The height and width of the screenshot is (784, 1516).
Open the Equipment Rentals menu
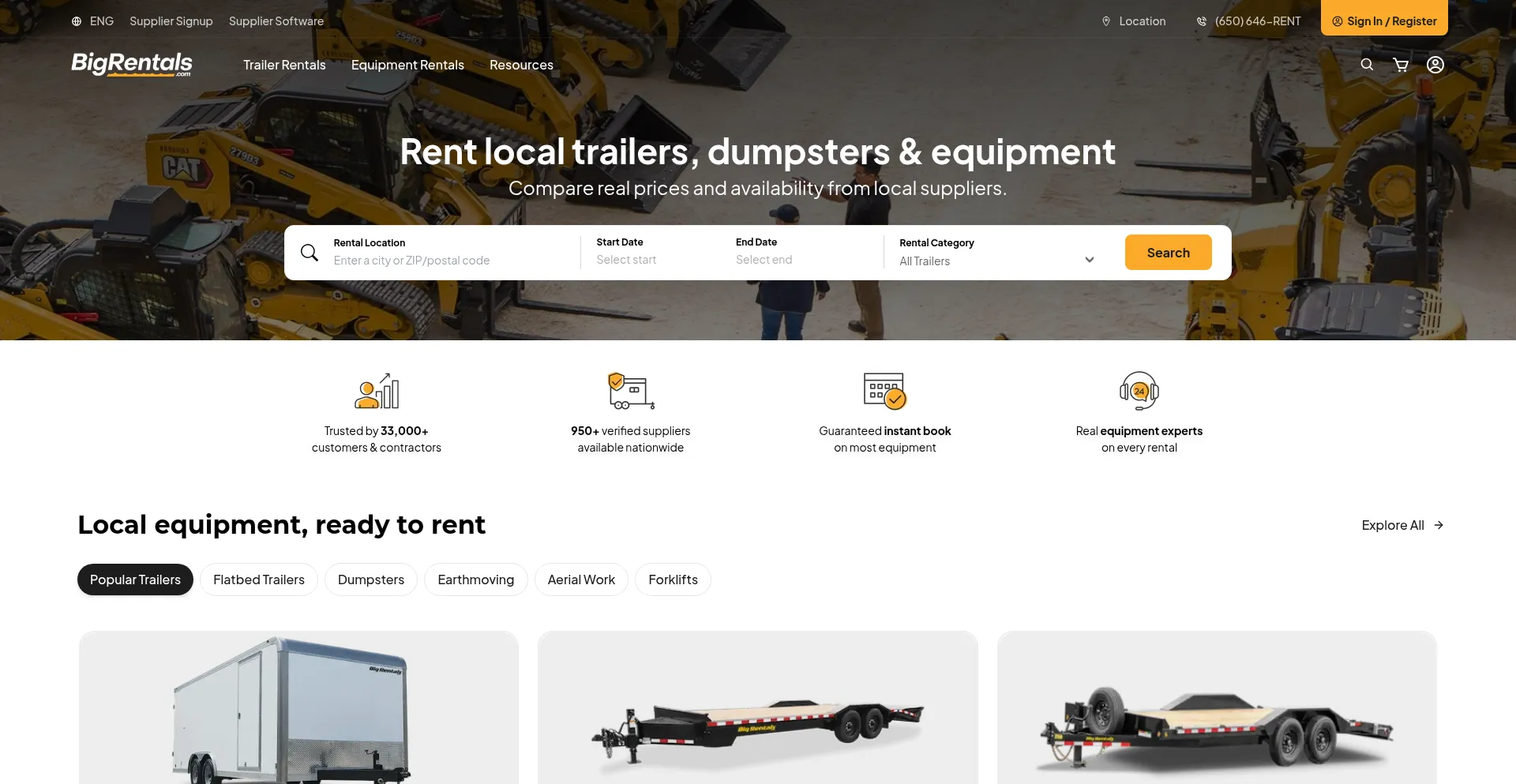pyautogui.click(x=407, y=65)
